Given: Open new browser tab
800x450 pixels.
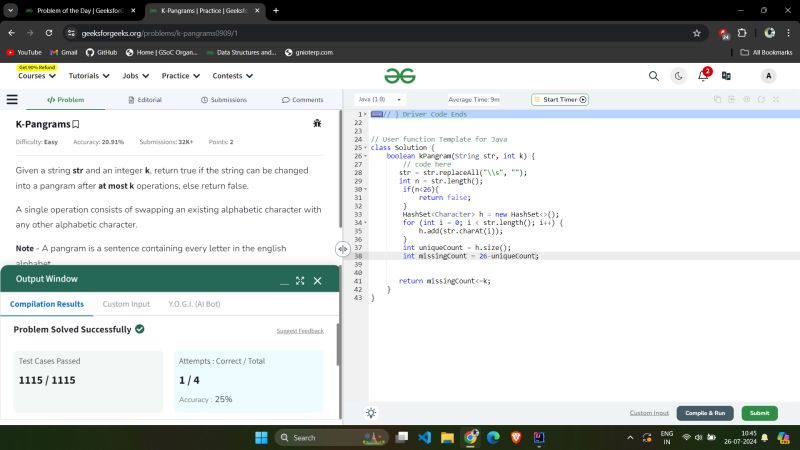Looking at the screenshot, I should [276, 10].
